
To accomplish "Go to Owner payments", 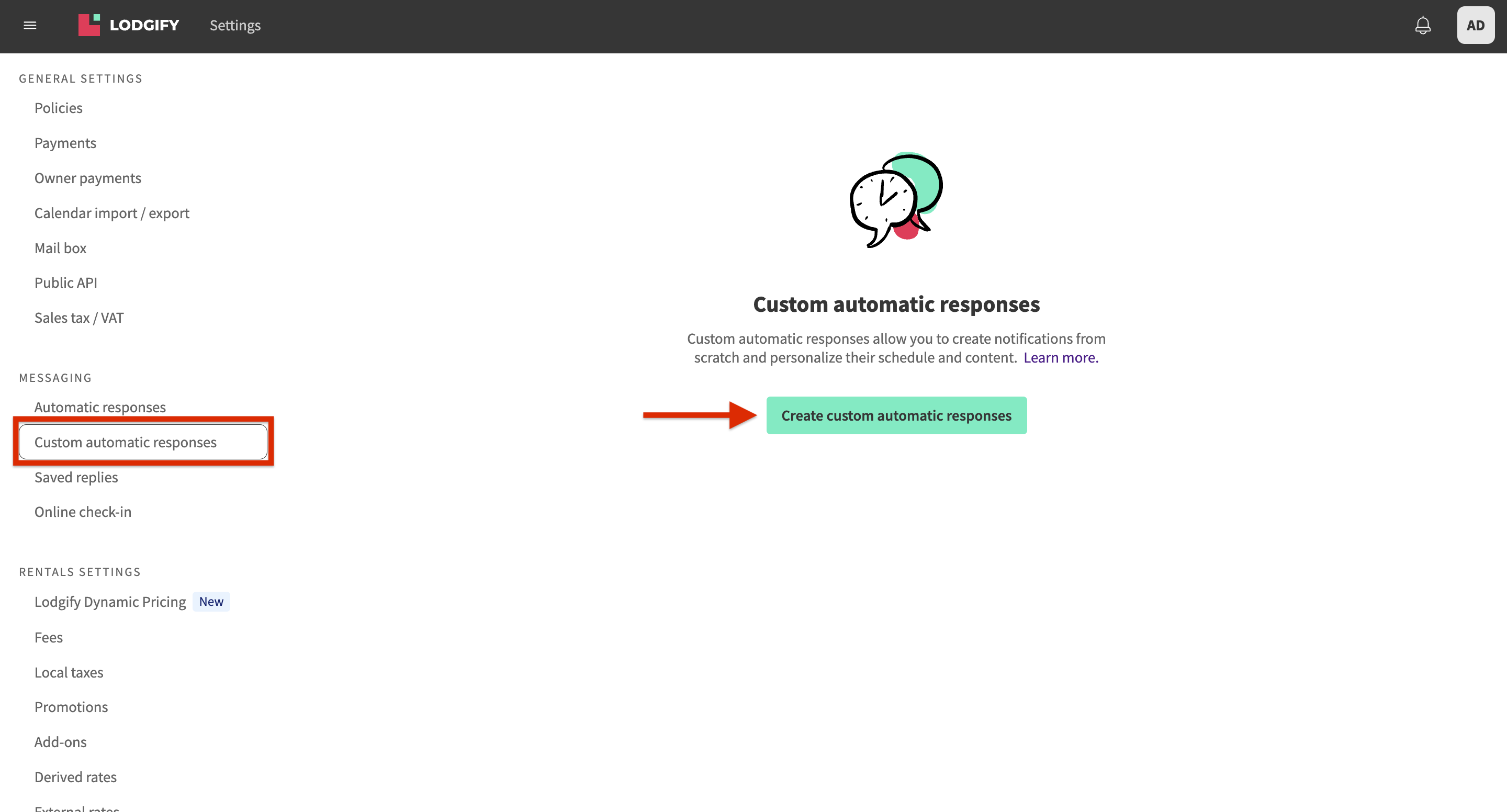I will [88, 178].
